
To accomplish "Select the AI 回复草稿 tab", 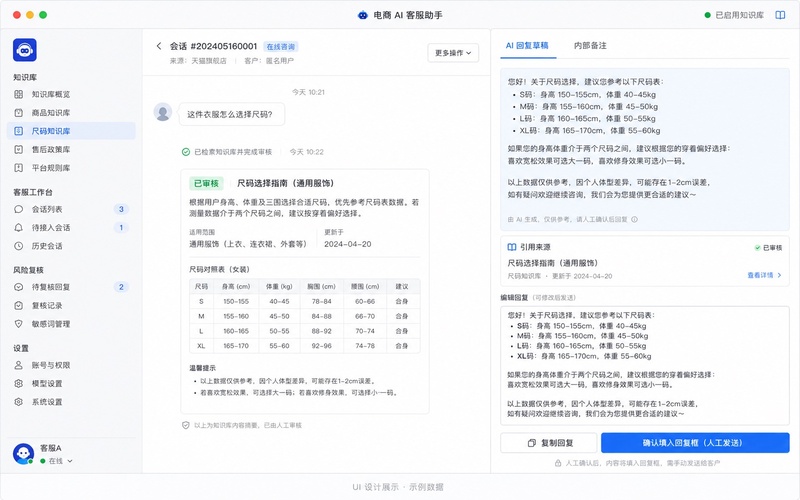I will [x=527, y=45].
